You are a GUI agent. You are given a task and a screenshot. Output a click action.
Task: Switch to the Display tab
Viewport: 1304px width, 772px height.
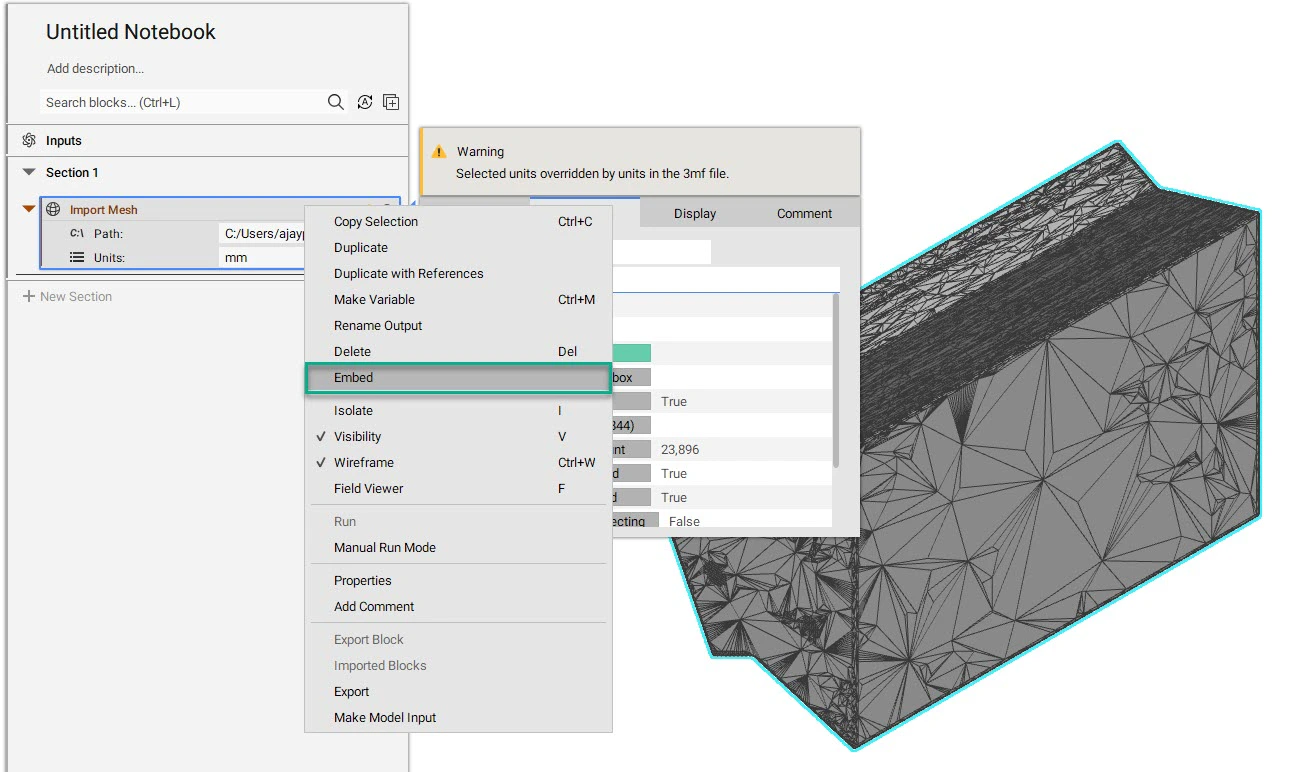695,212
